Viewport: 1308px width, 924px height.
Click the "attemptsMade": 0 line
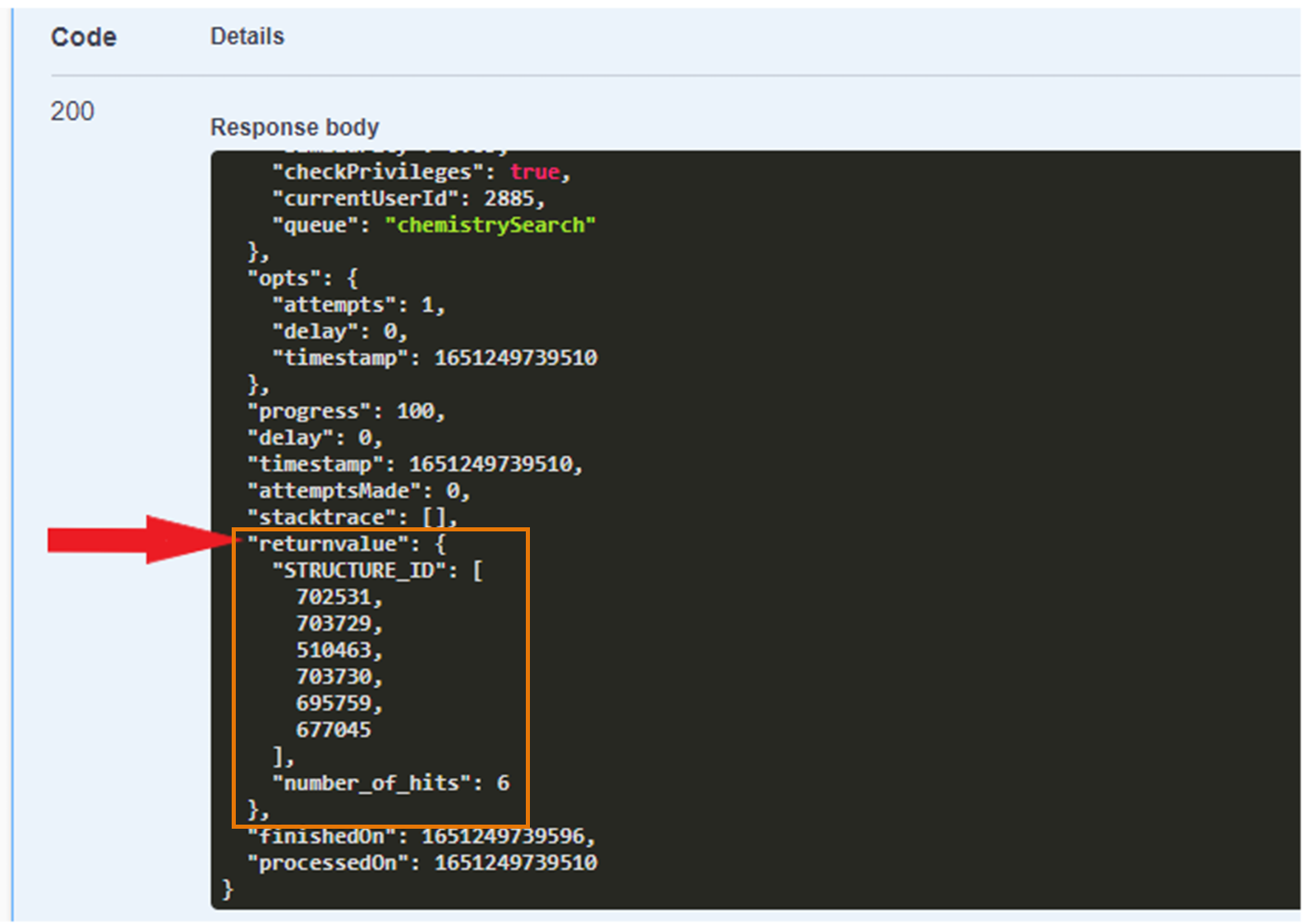359,490
